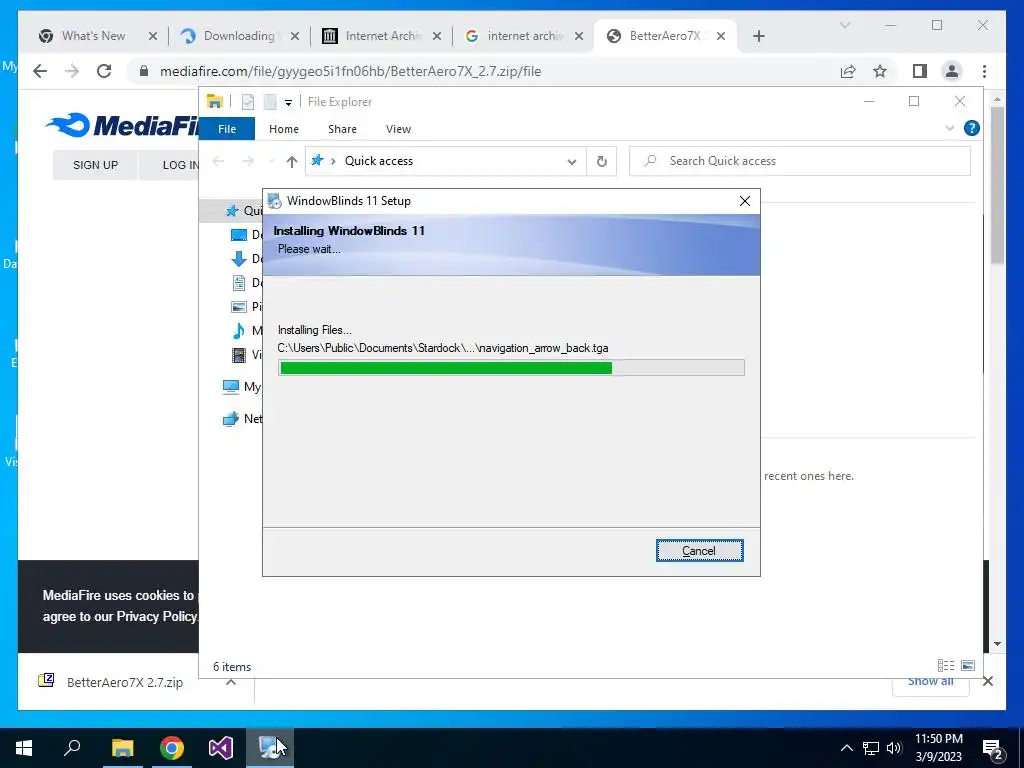Refresh the Quick access view
Viewport: 1024px width, 768px height.
(x=601, y=161)
